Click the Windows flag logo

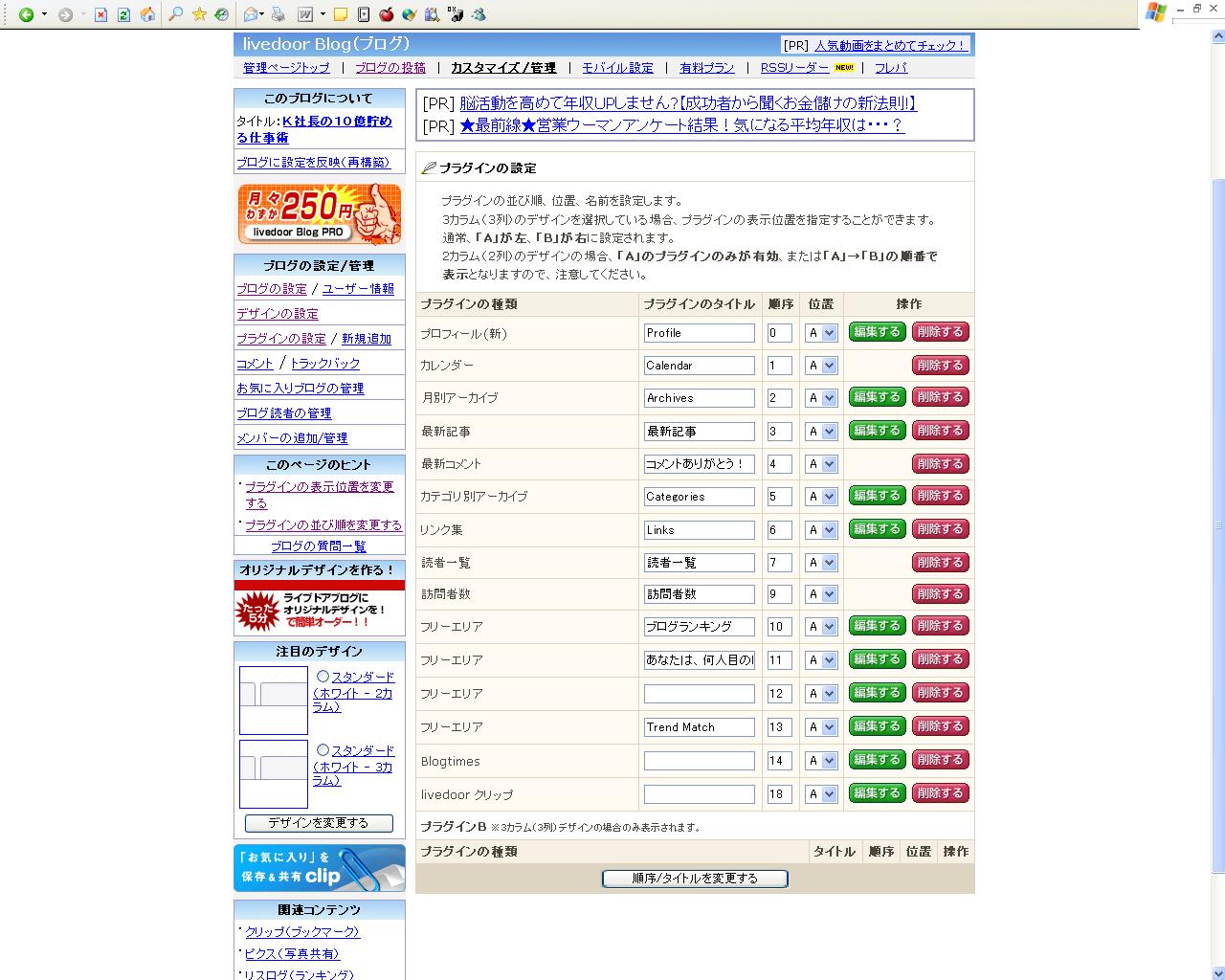point(1155,12)
